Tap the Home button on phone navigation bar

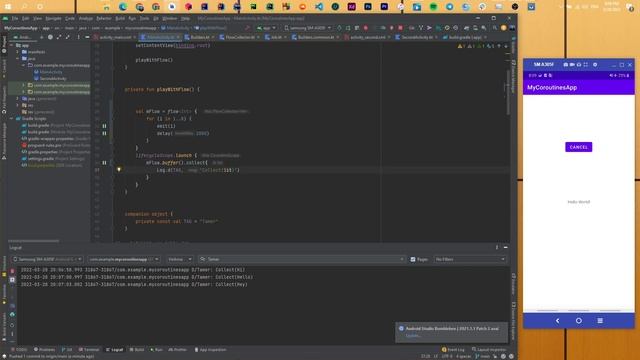579,321
